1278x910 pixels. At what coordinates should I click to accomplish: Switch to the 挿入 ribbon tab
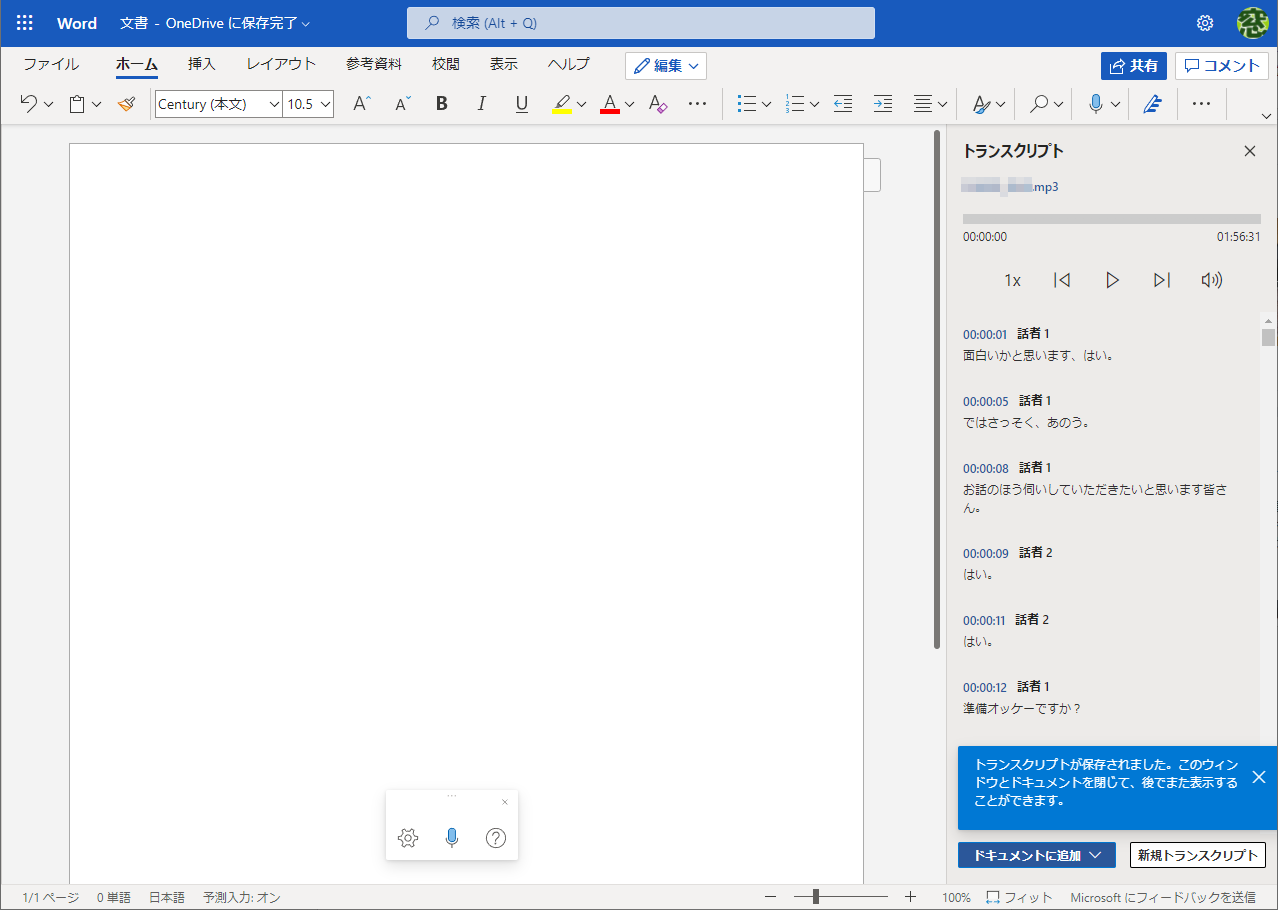coord(202,63)
